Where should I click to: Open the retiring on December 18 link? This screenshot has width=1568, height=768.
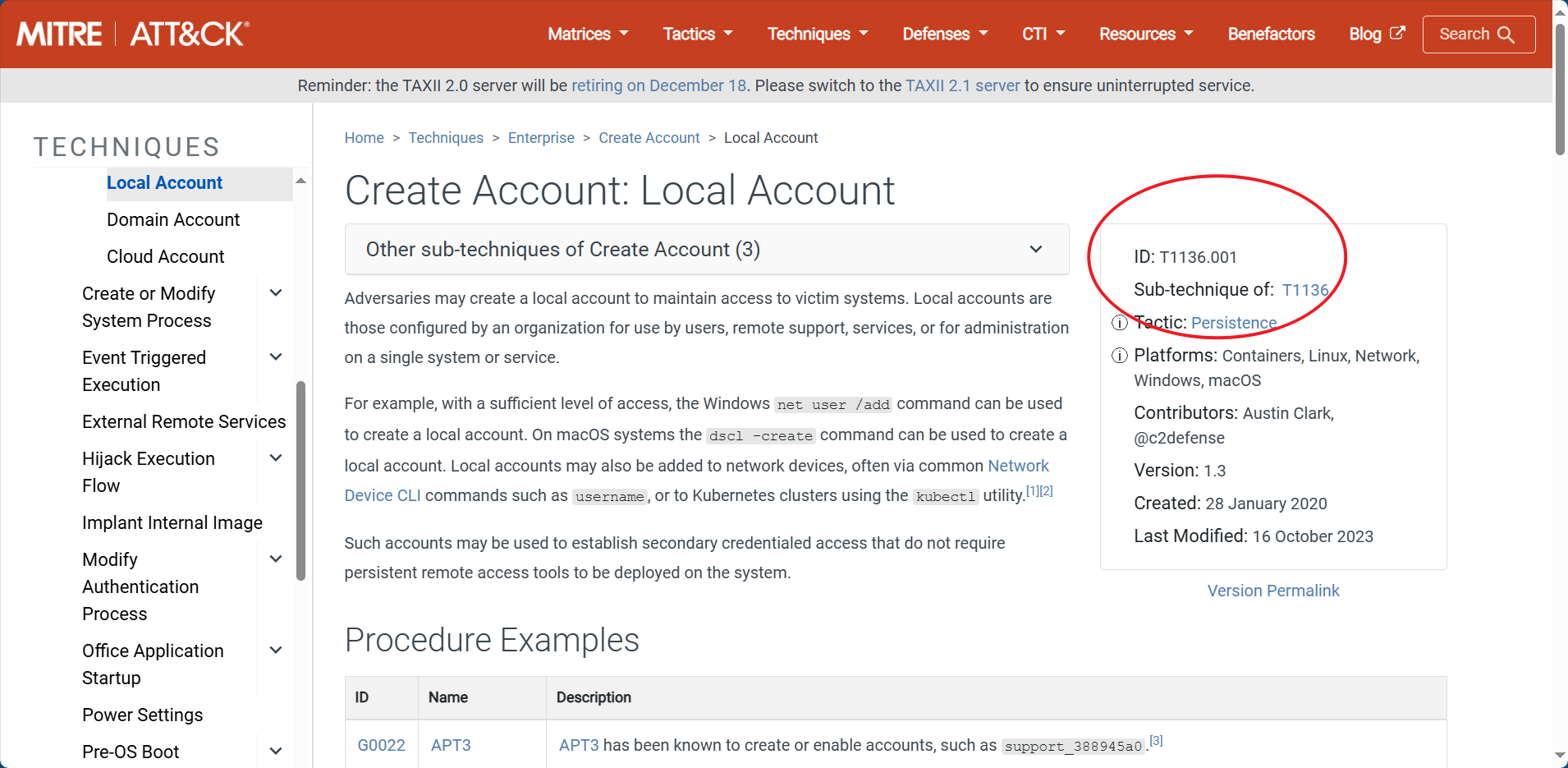coord(659,85)
